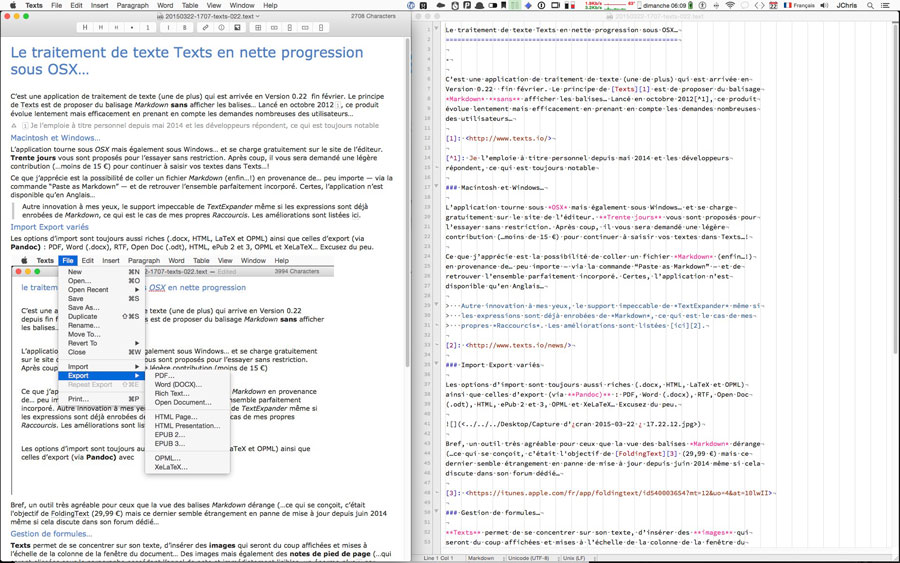Click the http://www.texts.io/news/ URL in editor
This screenshot has height=563, width=900.
519,345
